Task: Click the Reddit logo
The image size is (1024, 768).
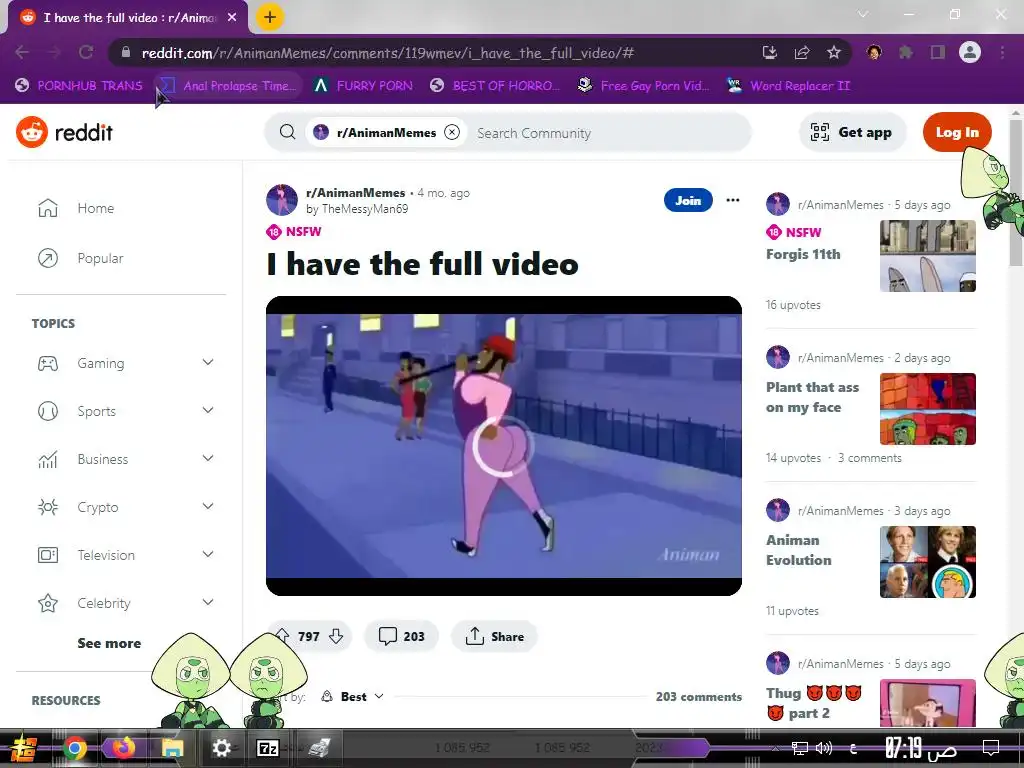Action: pos(65,133)
